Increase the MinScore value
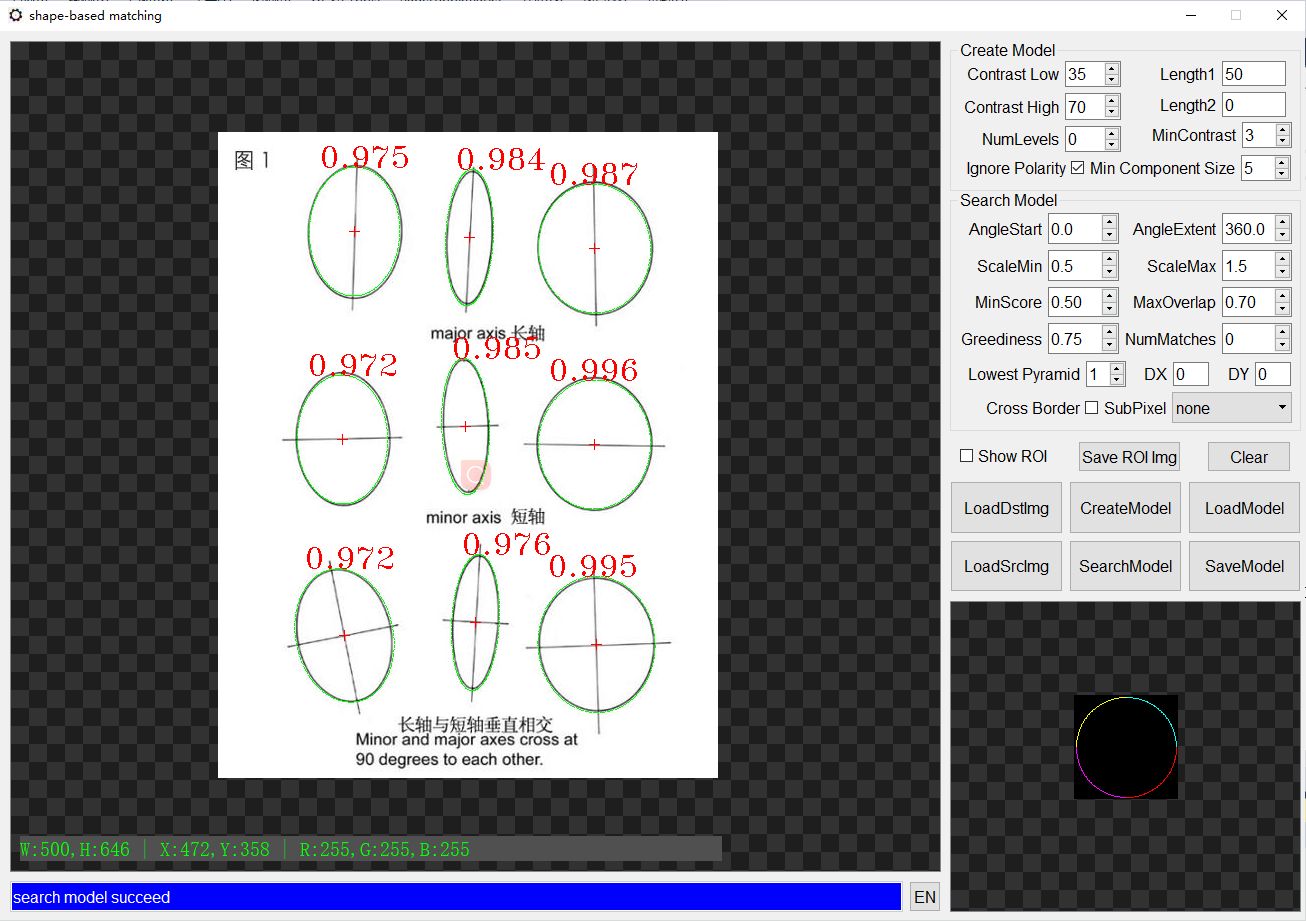This screenshot has width=1306, height=921. click(1109, 295)
